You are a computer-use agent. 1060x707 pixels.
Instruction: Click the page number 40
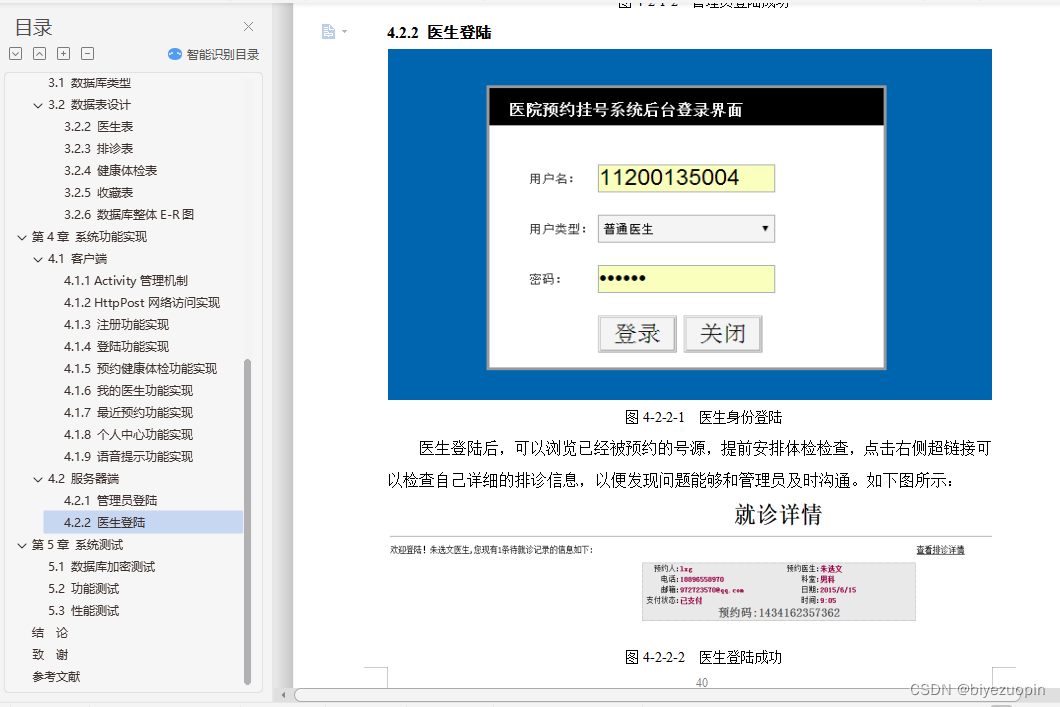[702, 683]
